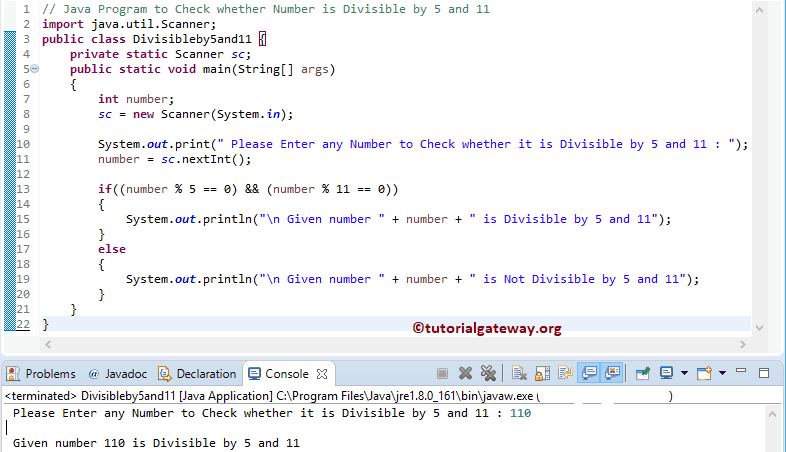Click line number 22 in the editor gutter

coord(23,324)
